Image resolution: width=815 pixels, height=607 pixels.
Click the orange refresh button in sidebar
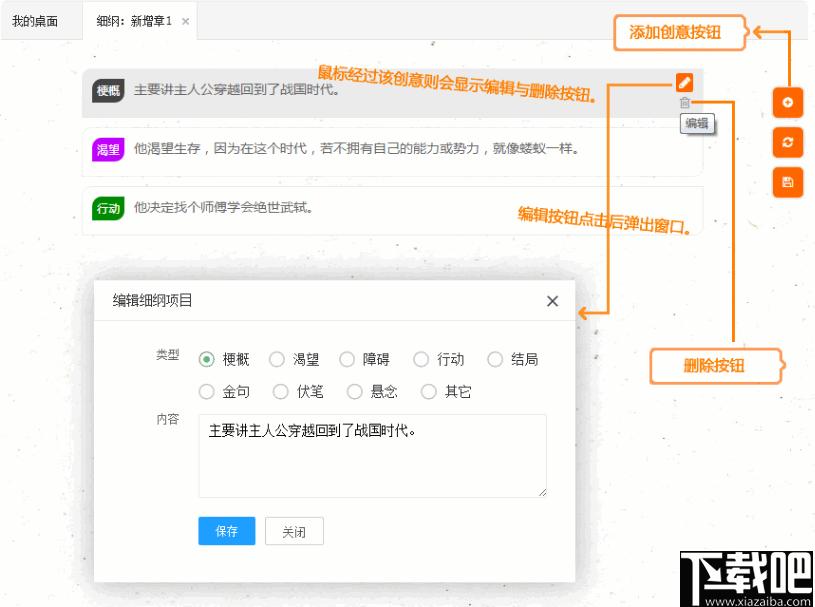pyautogui.click(x=788, y=142)
